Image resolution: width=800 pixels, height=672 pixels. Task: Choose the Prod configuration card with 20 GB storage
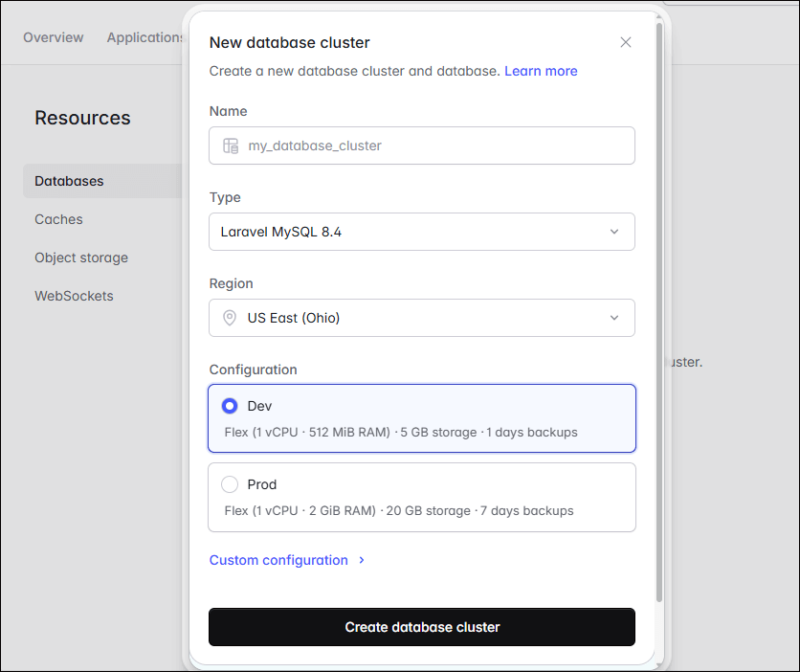coord(421,498)
